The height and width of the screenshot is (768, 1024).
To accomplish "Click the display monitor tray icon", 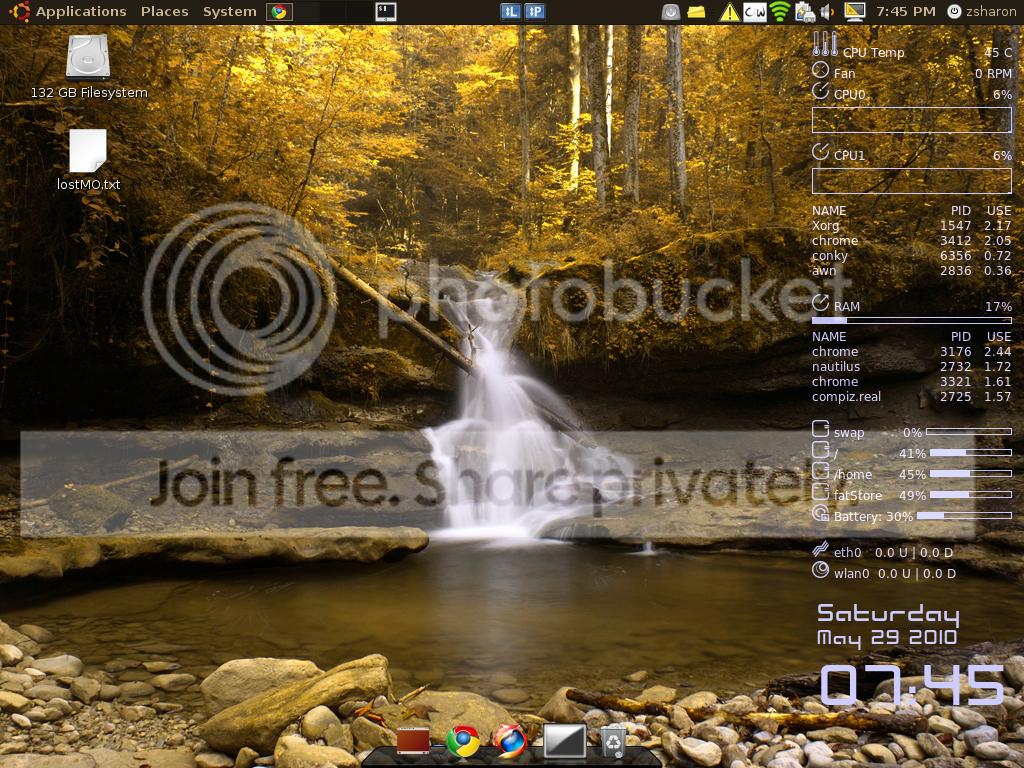I will (x=854, y=12).
